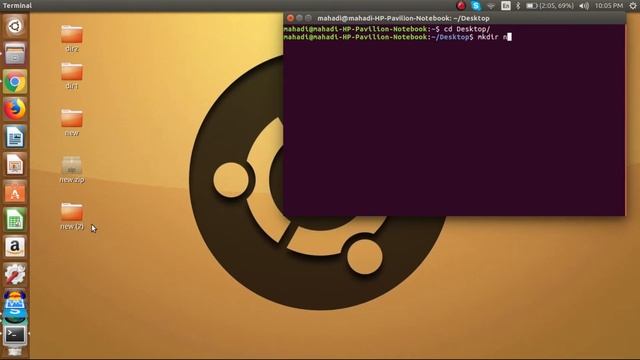
Task: Close the terminal window
Action: [290, 18]
